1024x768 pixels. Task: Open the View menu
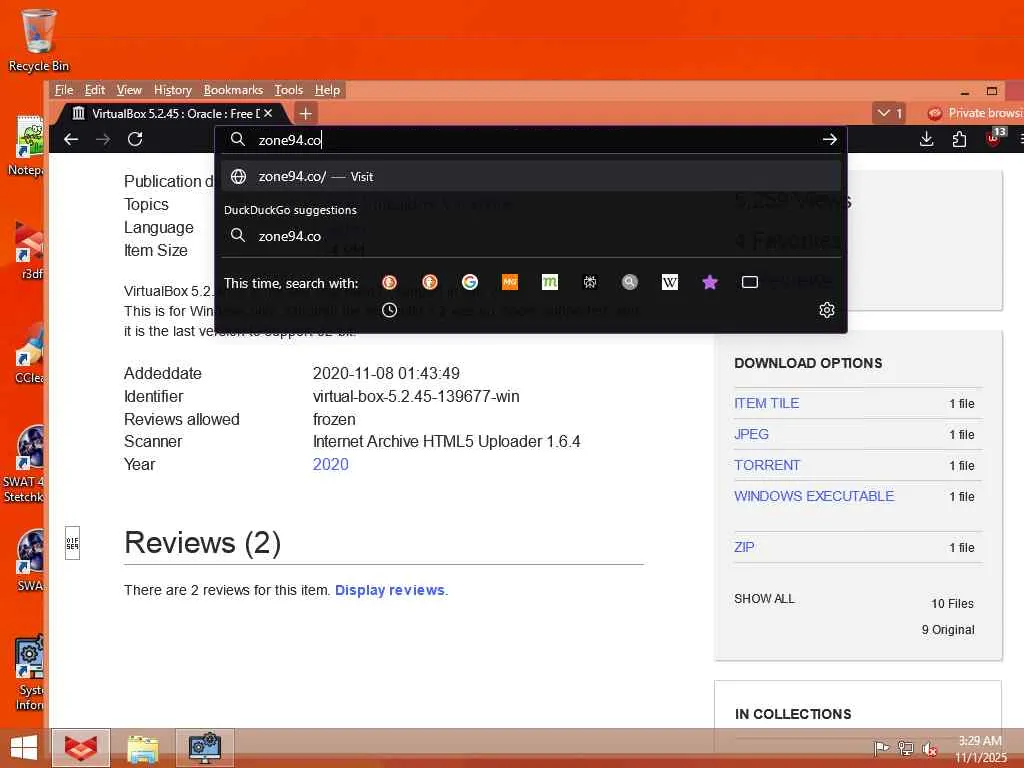(x=129, y=90)
